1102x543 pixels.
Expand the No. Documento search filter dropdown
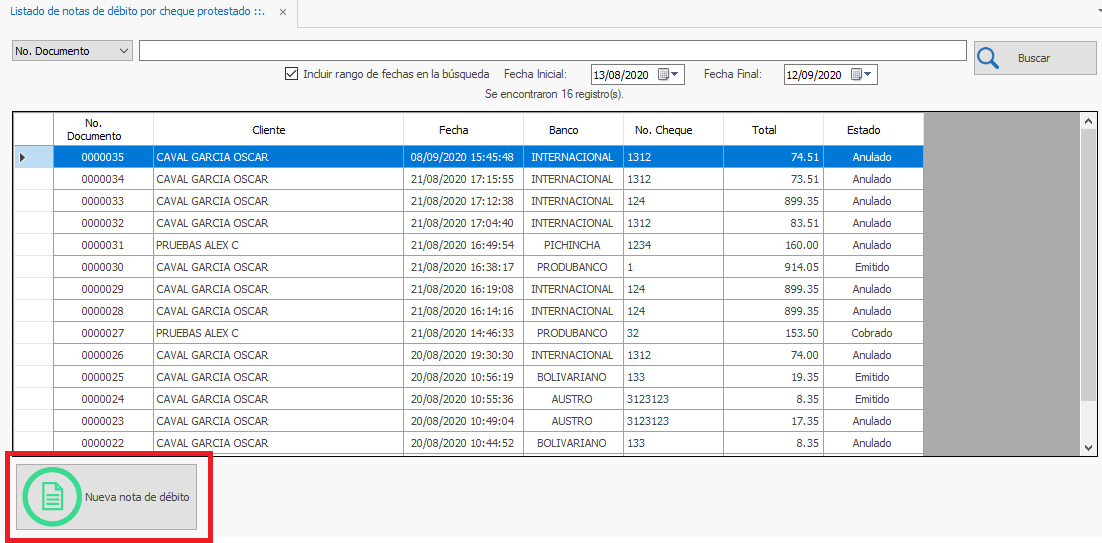(124, 51)
